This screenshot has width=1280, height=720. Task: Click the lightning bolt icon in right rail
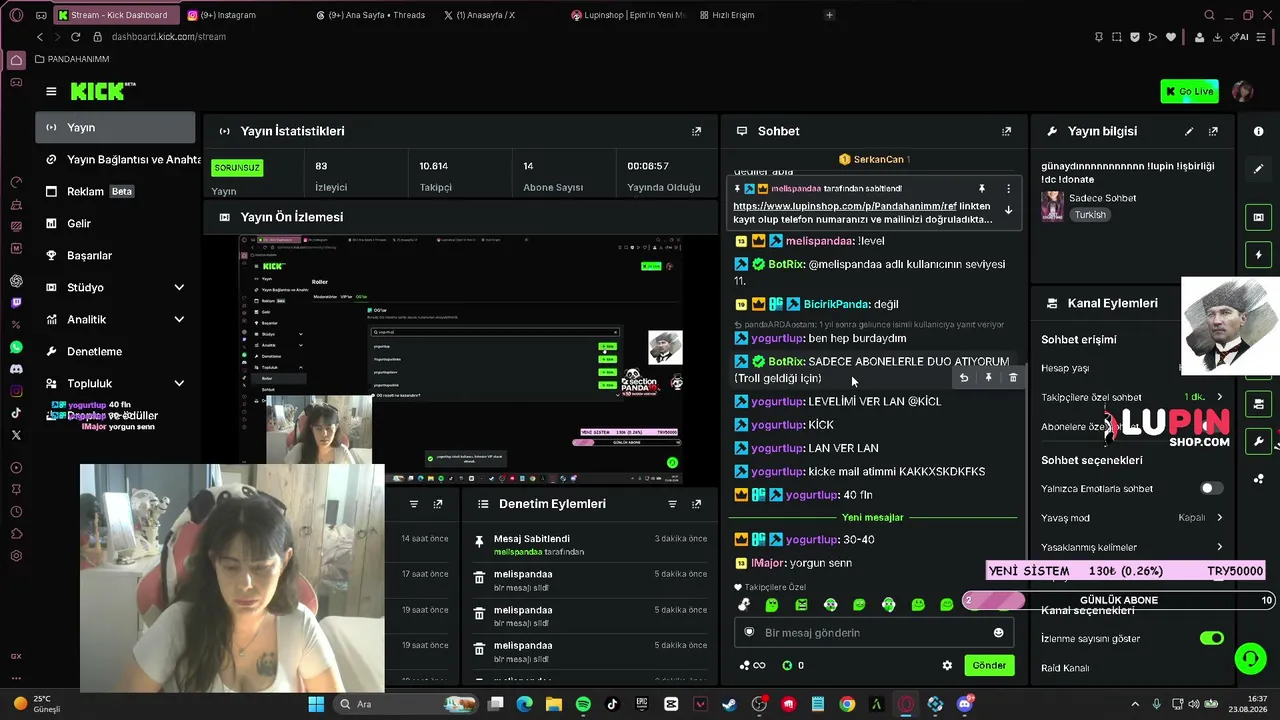coord(1258,255)
